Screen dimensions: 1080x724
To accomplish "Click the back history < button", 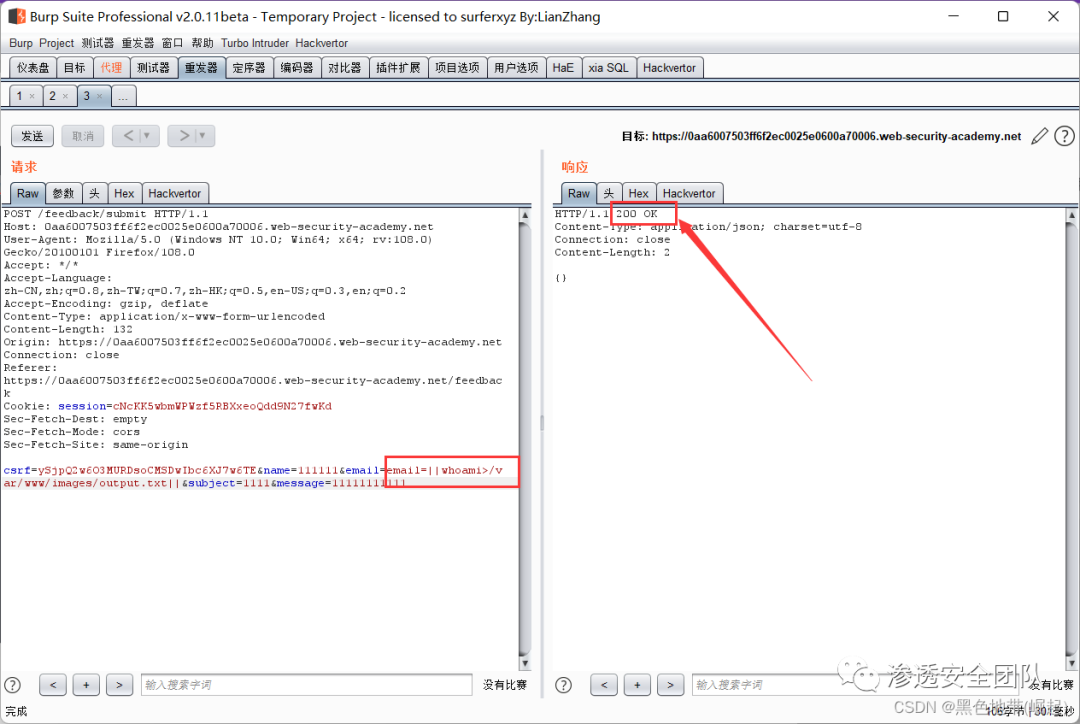I will coord(128,136).
